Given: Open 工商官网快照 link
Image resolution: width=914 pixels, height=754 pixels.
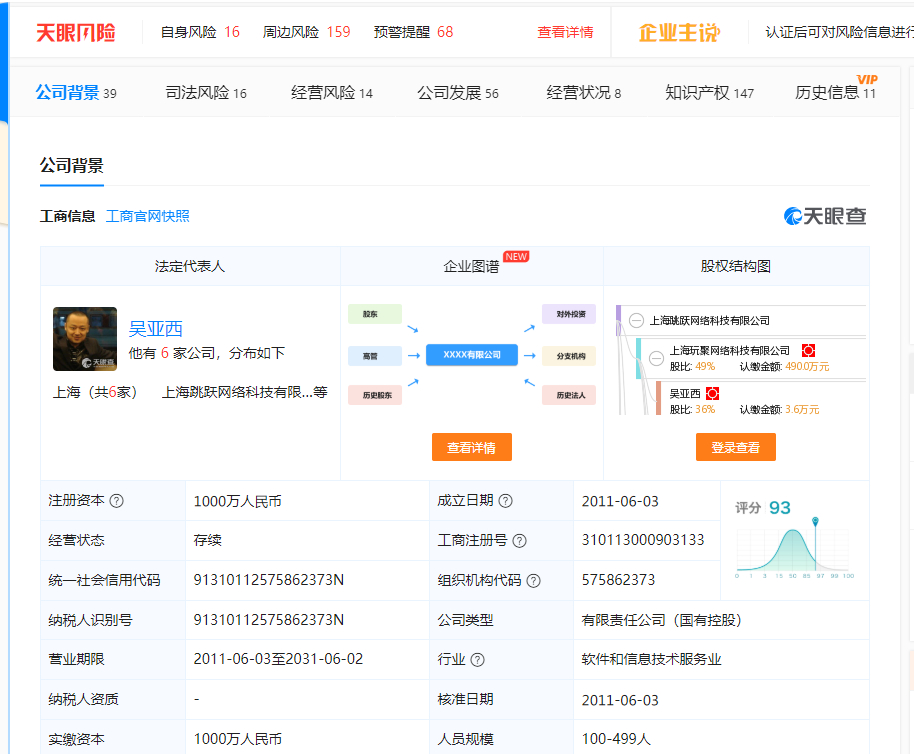Looking at the screenshot, I should pos(147,216).
